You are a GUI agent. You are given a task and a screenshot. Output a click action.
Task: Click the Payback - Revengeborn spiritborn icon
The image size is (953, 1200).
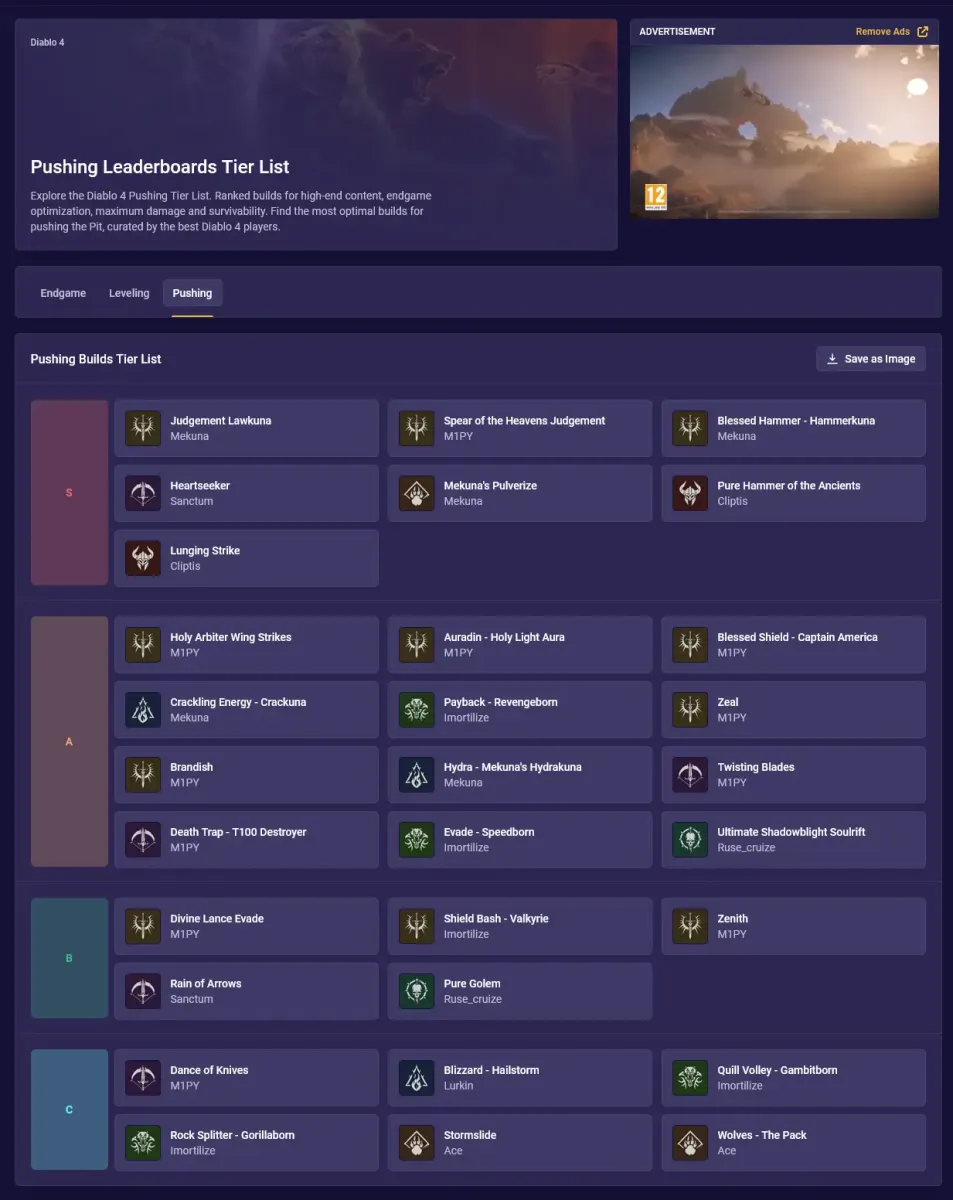[416, 709]
